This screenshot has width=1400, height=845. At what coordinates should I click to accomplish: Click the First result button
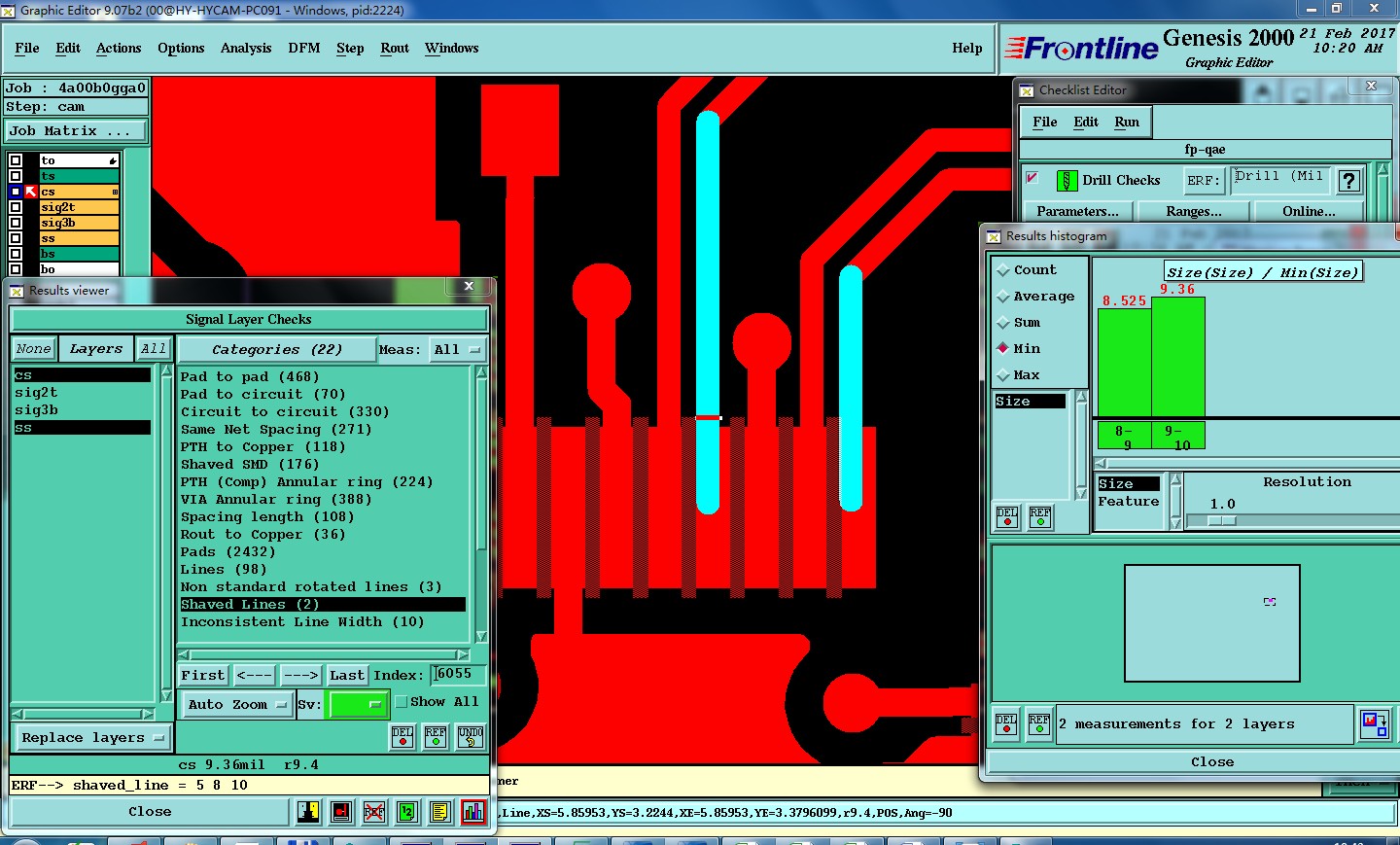(203, 675)
